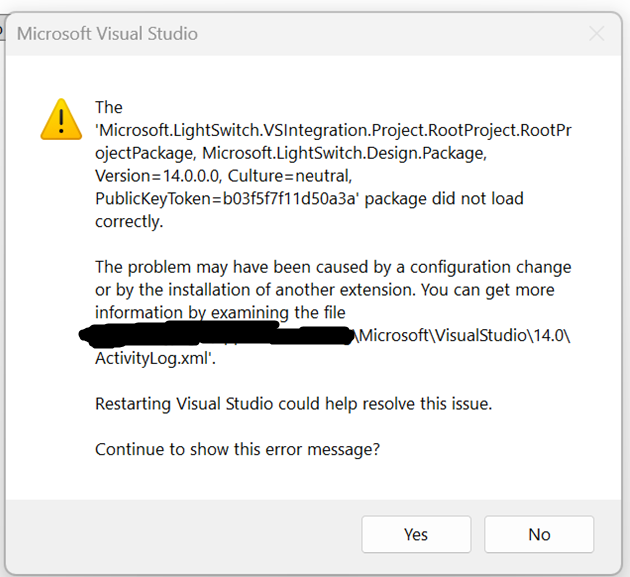This screenshot has width=630, height=577.
Task: Click the \Microsoft\VisualStudio\14.0\ path text
Action: (x=463, y=336)
